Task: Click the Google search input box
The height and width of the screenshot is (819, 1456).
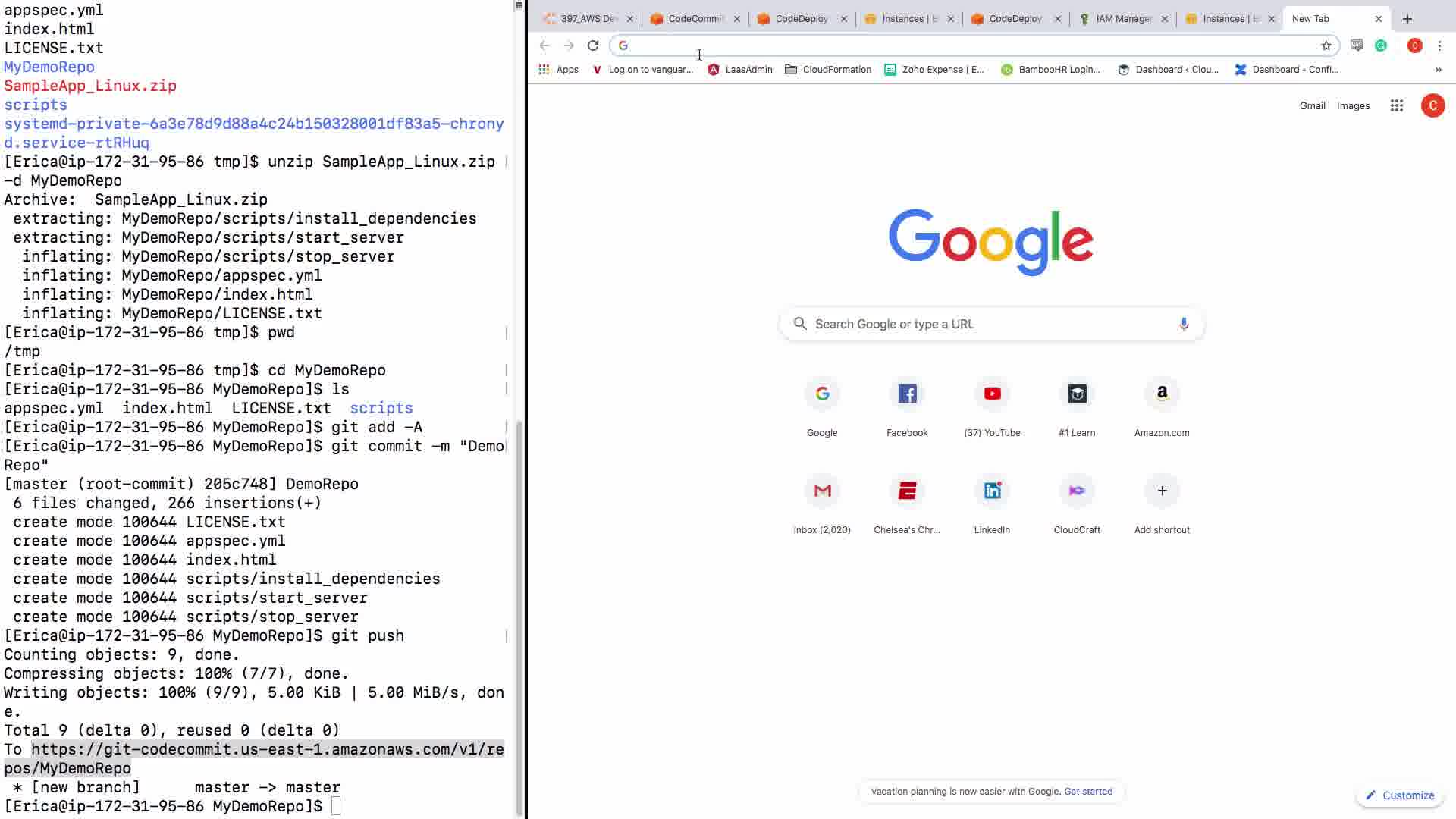Action: point(986,324)
